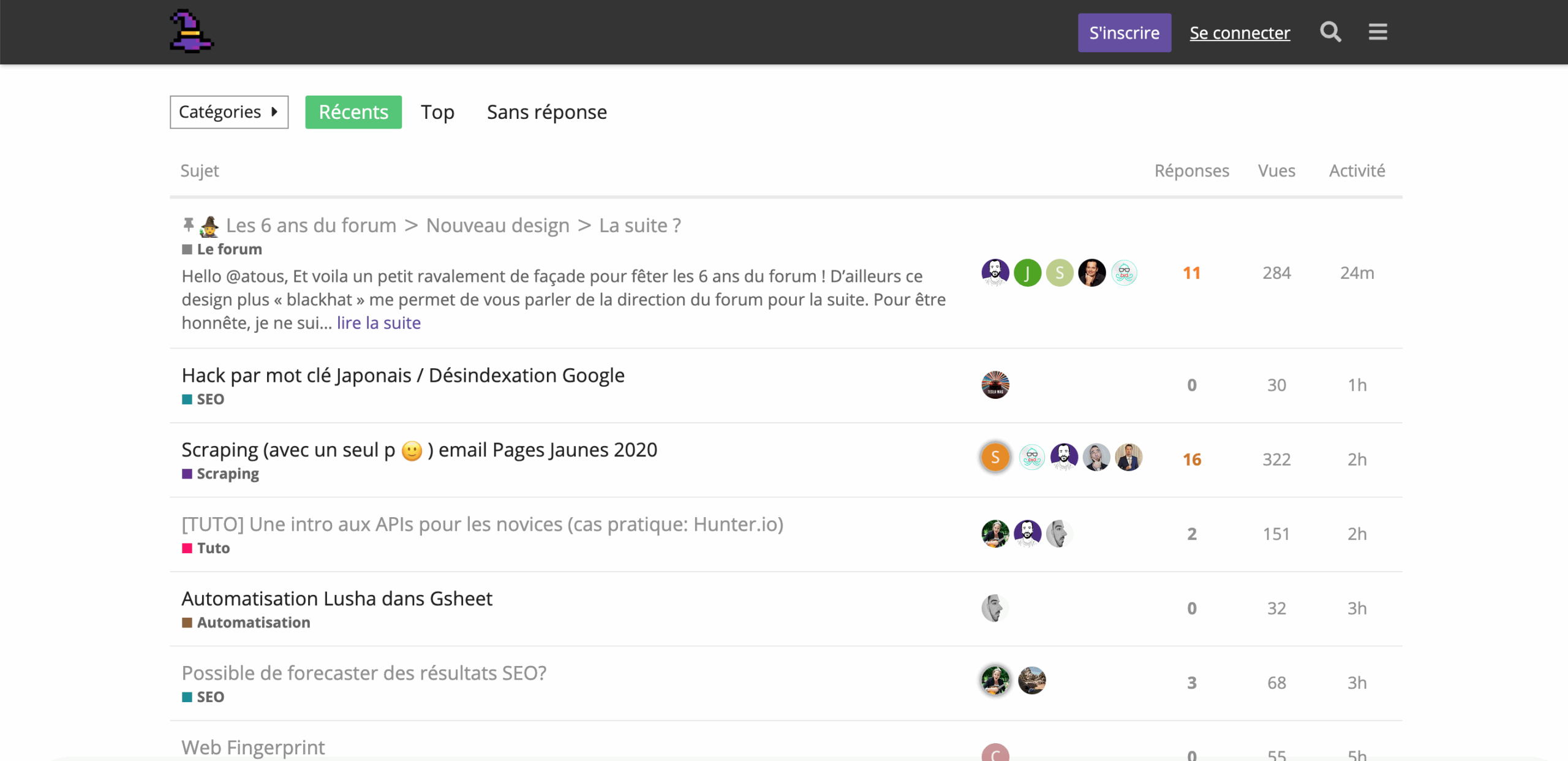This screenshot has height=761, width=1568.
Task: Switch to the Sans réponse tab
Action: pyautogui.click(x=547, y=112)
